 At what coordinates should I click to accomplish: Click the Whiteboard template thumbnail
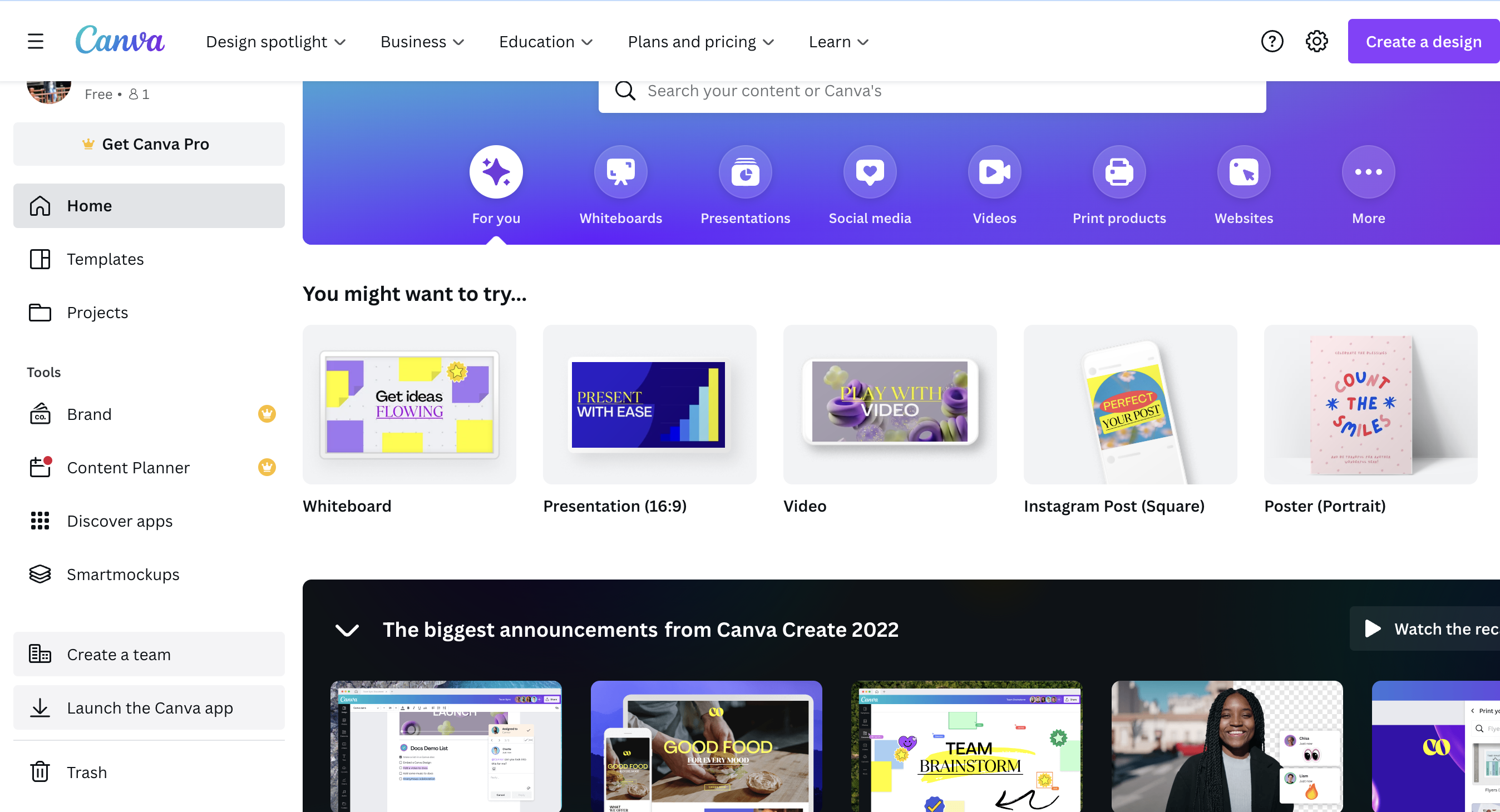[409, 404]
